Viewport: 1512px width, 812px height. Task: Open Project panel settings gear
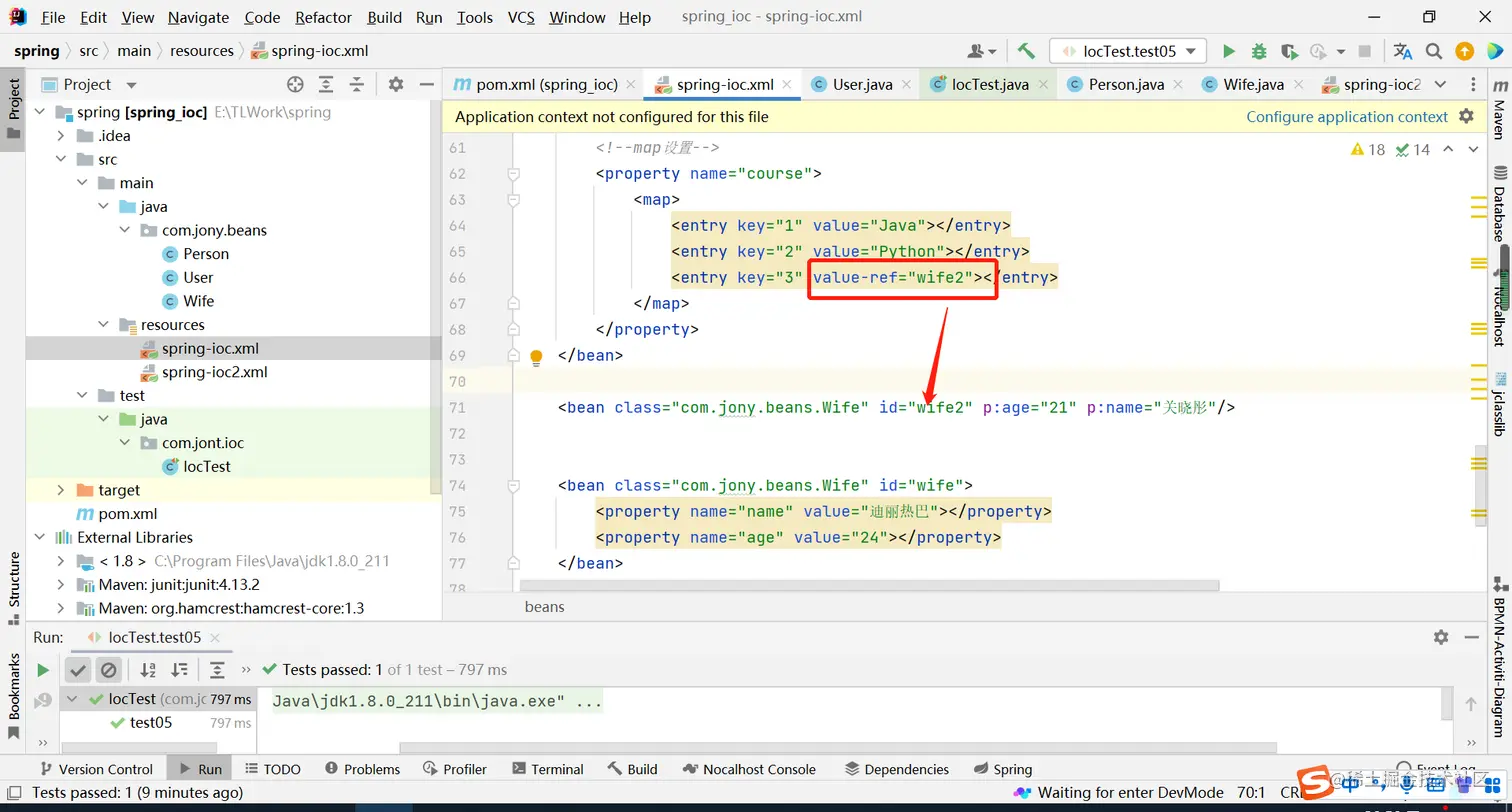(x=396, y=85)
